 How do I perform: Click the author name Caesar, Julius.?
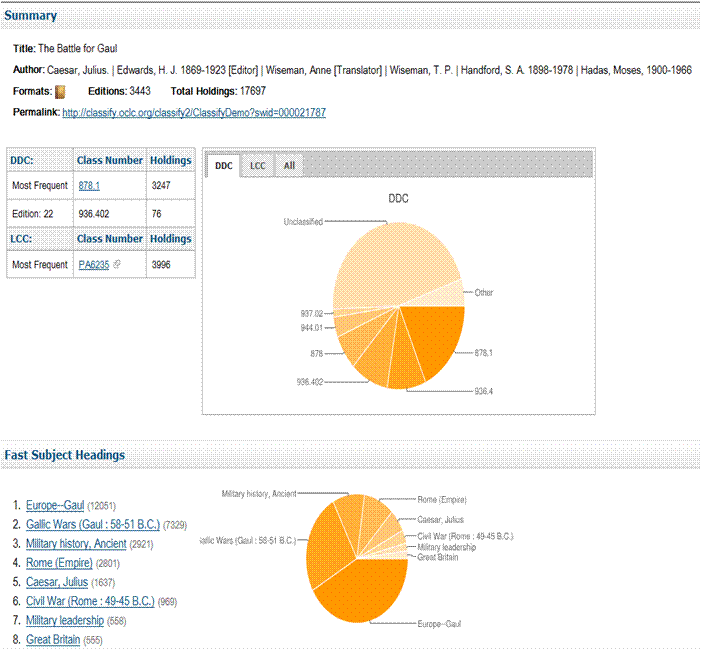point(78,70)
